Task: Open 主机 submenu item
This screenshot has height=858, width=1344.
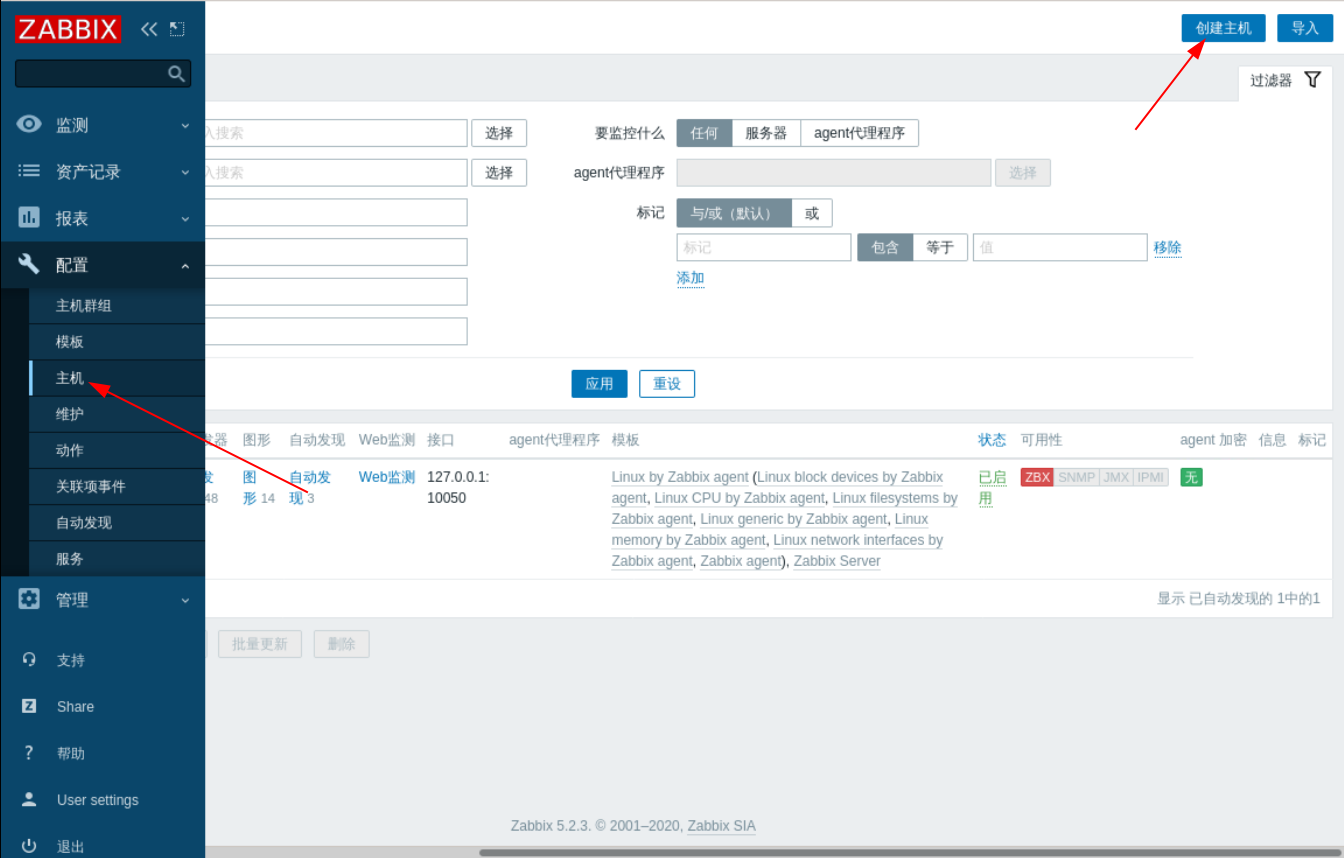Action: tap(117, 378)
